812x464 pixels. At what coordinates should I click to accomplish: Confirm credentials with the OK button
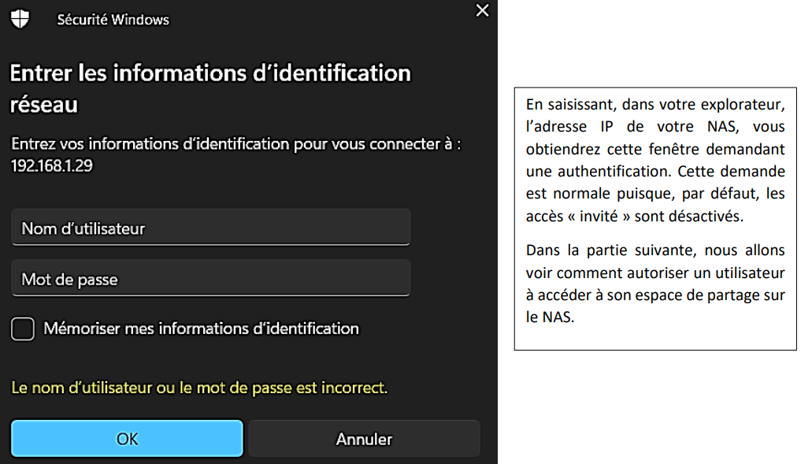pyautogui.click(x=127, y=438)
